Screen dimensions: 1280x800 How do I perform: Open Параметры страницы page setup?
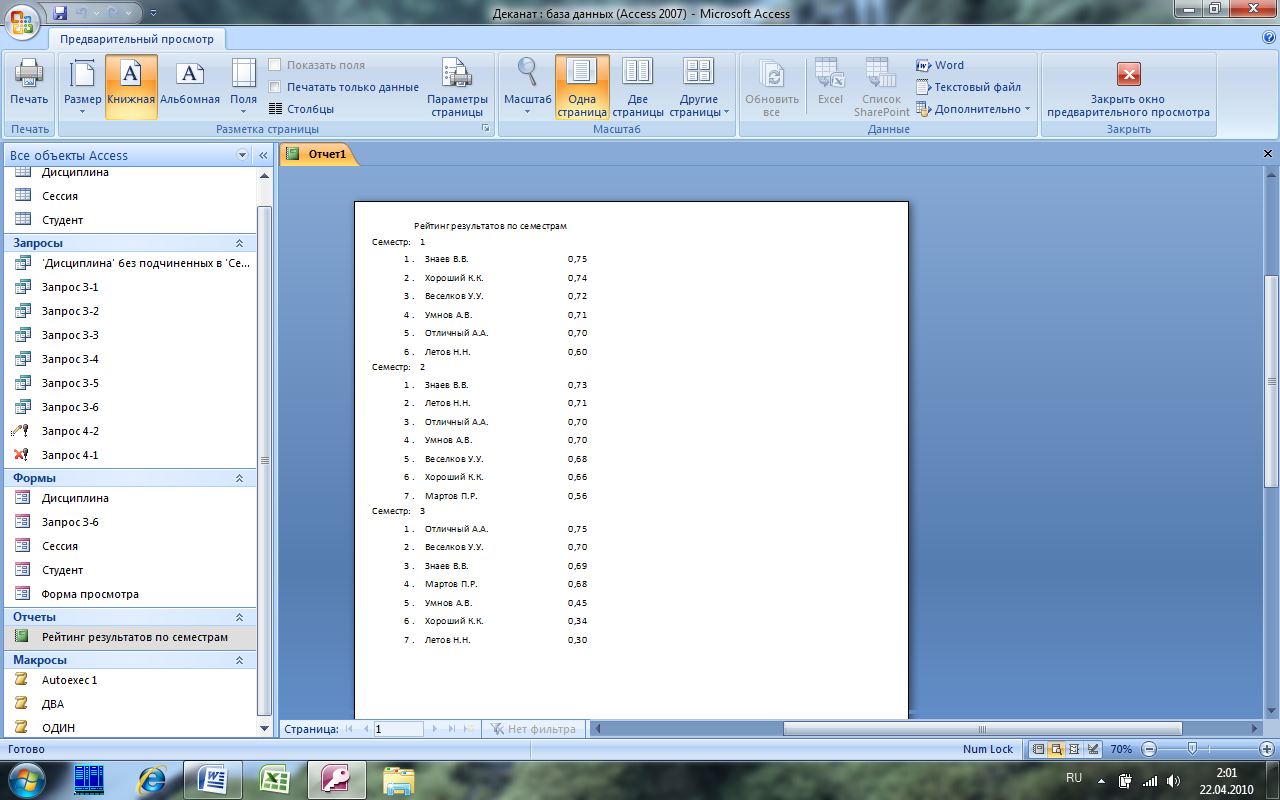click(x=457, y=87)
